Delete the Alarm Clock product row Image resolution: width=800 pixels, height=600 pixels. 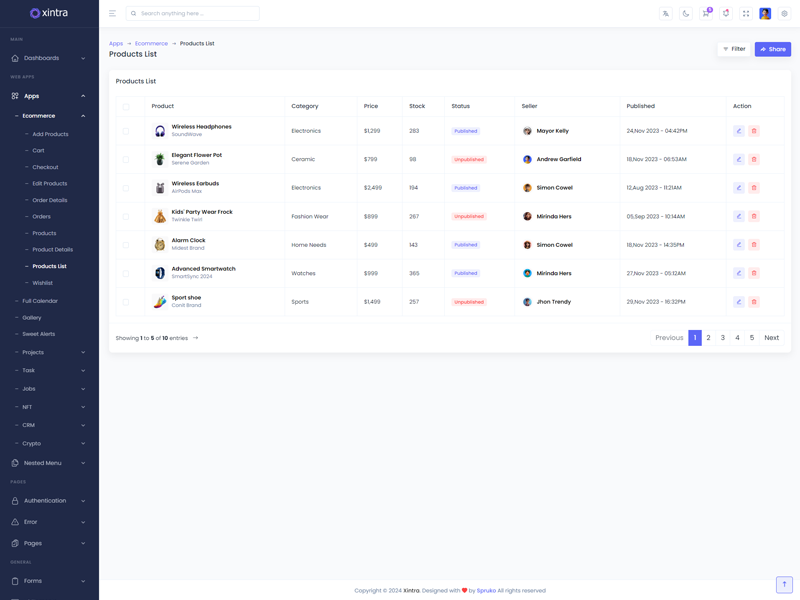click(x=754, y=245)
